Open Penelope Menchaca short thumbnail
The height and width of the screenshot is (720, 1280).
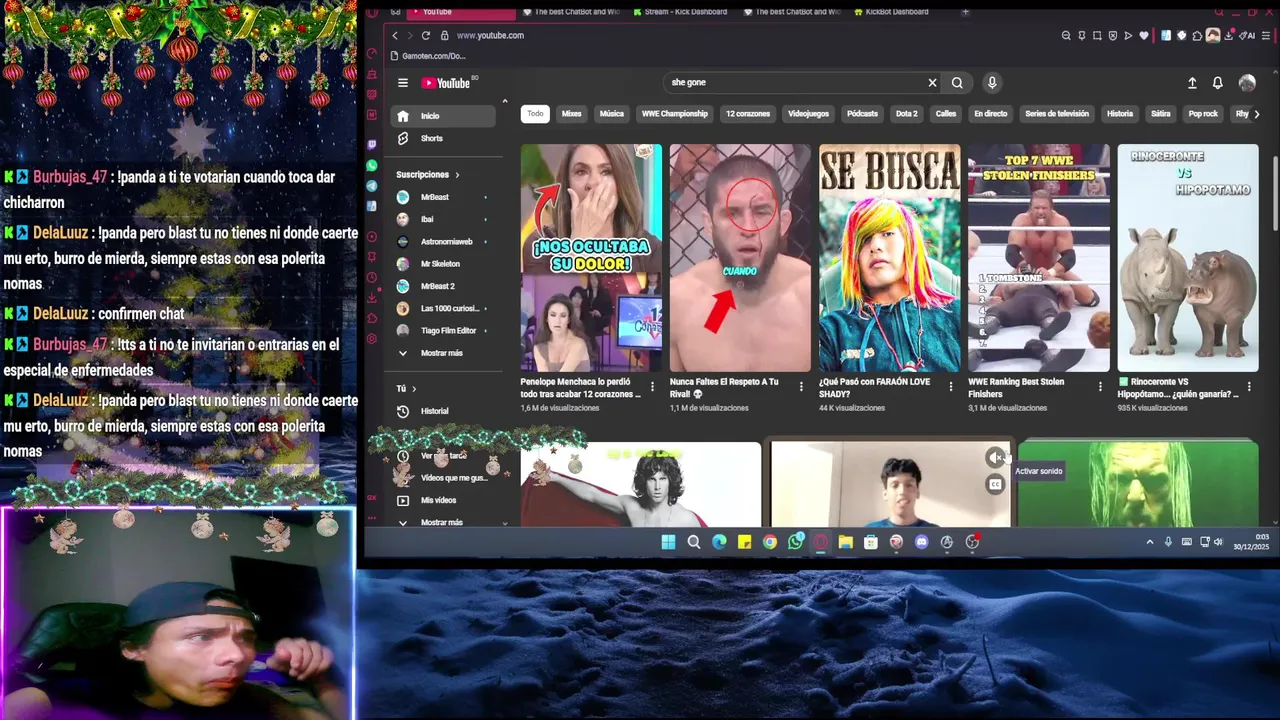pyautogui.click(x=591, y=258)
